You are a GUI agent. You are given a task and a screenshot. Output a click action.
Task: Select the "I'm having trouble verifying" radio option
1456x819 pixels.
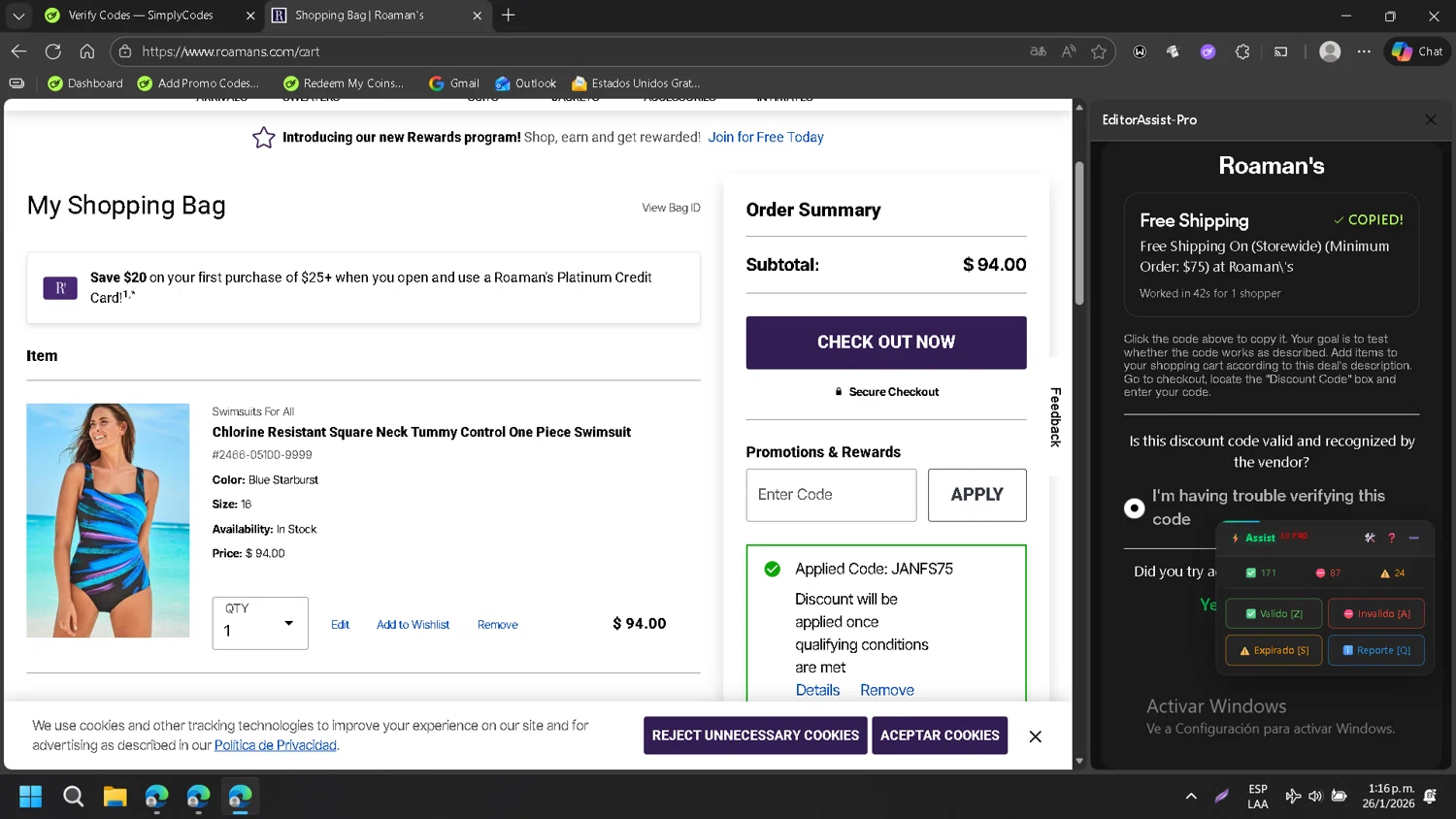[1134, 508]
